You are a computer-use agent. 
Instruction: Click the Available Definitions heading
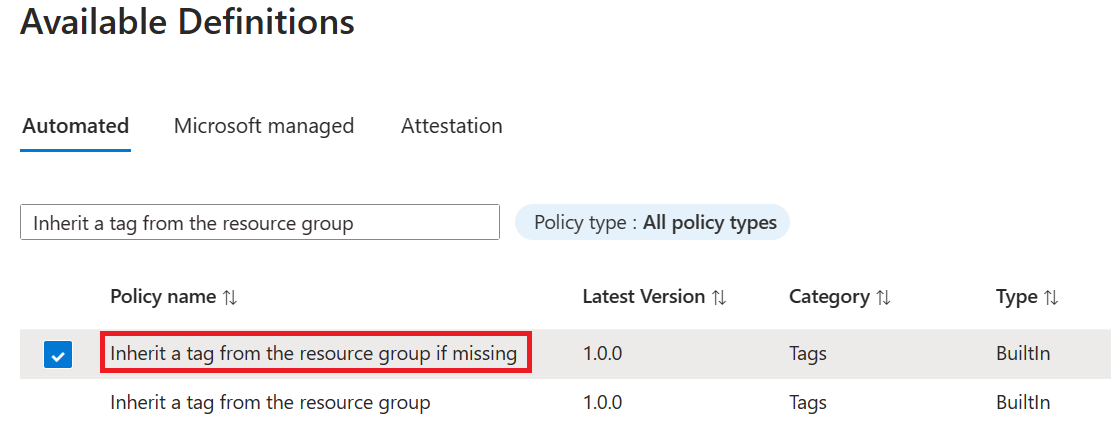coord(187,22)
